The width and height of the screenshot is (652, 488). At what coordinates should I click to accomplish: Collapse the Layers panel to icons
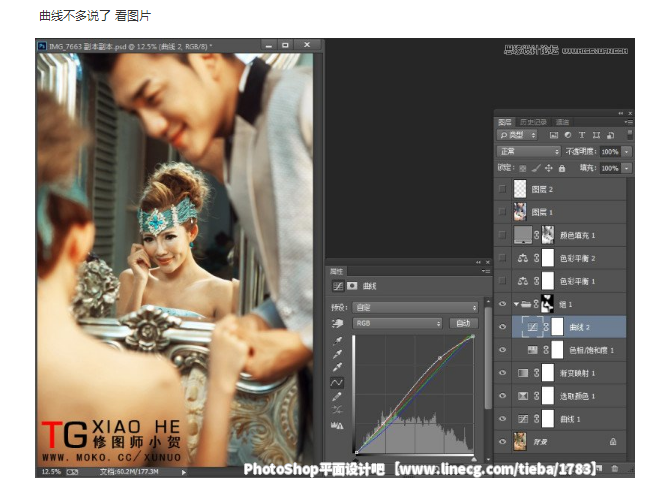(620, 113)
